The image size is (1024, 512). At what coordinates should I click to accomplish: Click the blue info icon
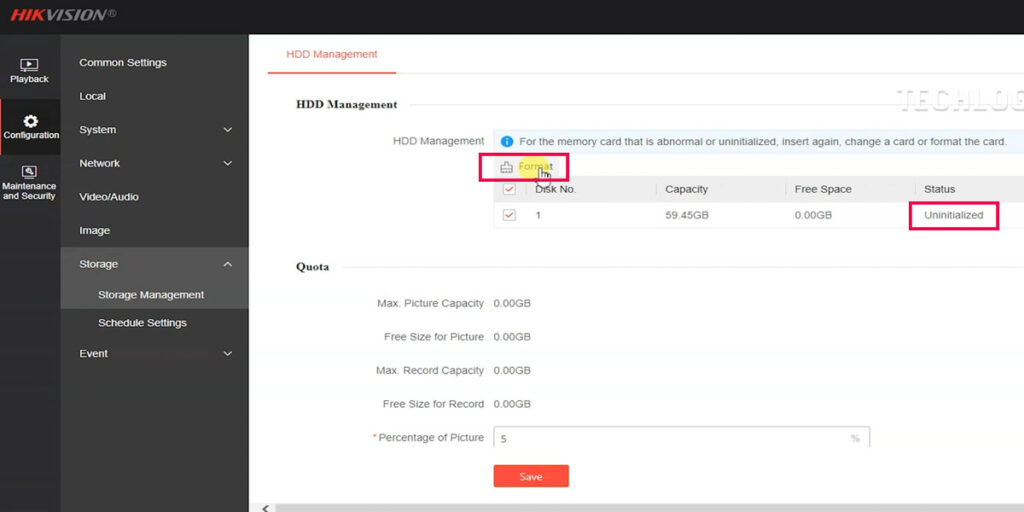[506, 142]
